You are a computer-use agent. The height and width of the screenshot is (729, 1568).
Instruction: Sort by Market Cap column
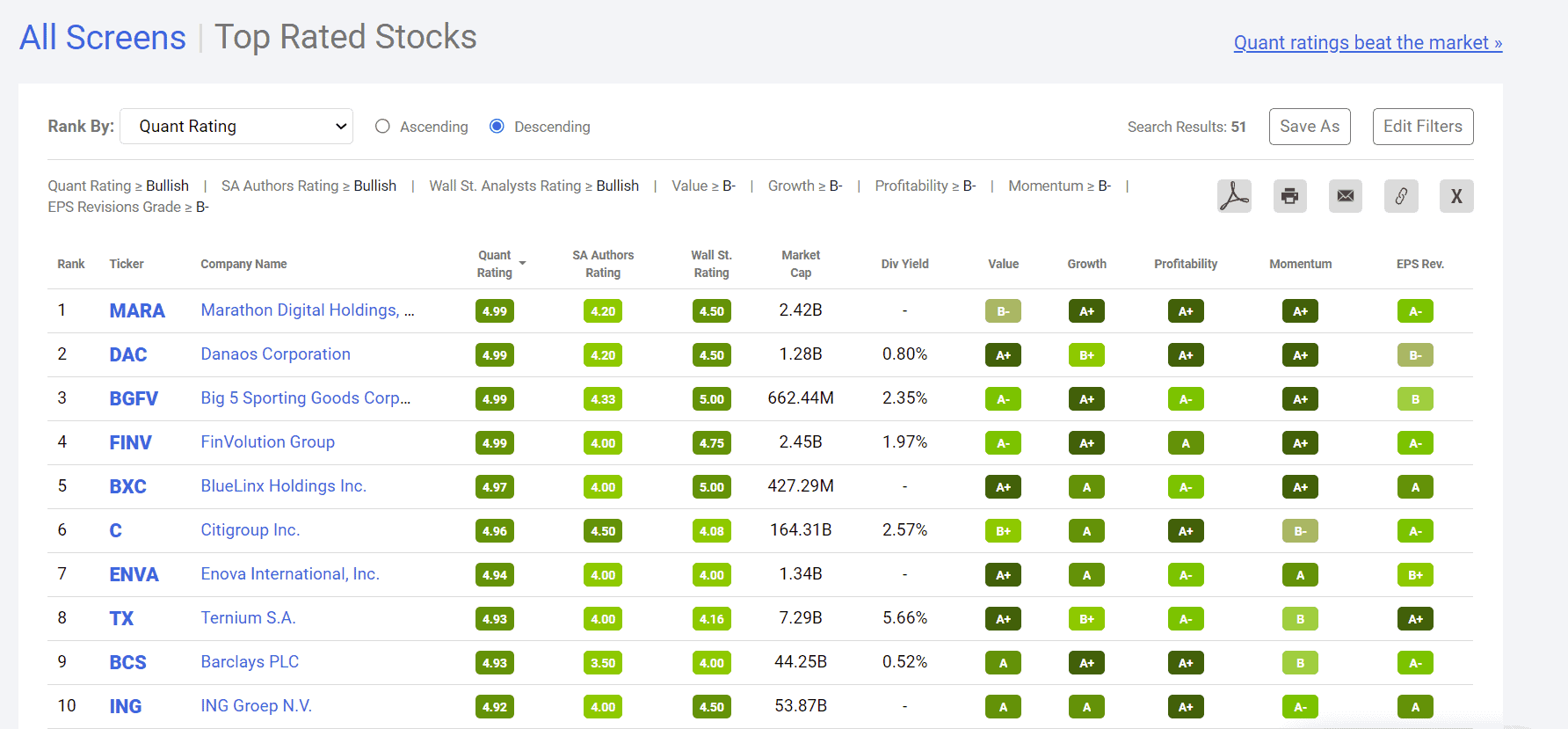pyautogui.click(x=801, y=264)
